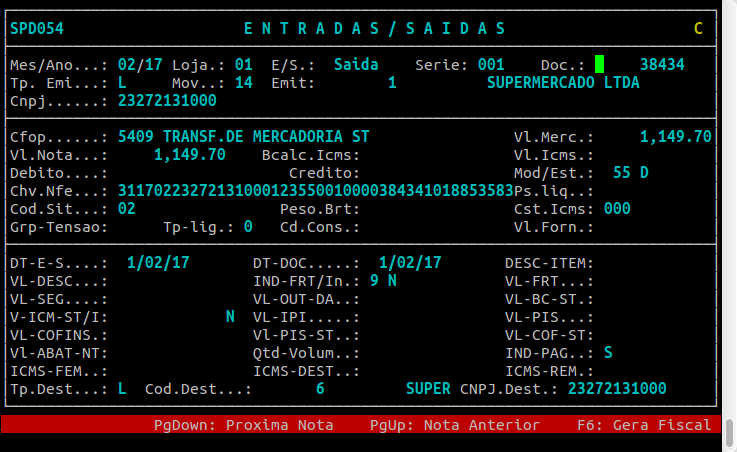Click the Loja field value 01

[243, 64]
